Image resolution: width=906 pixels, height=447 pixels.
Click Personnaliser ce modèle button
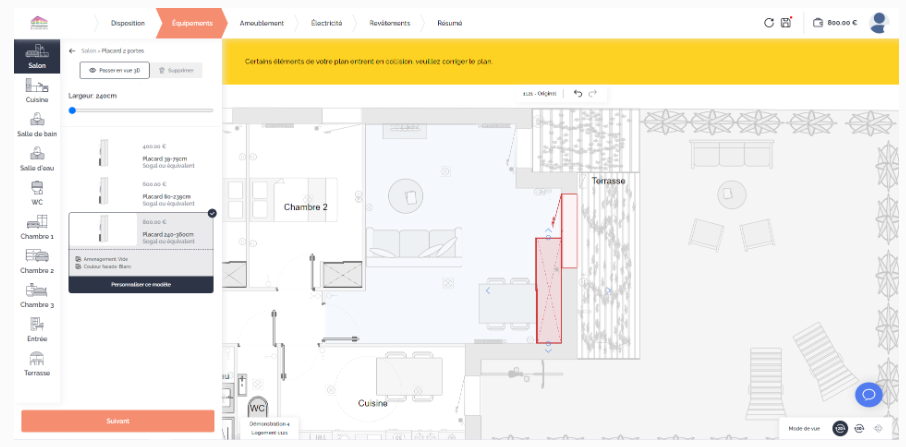[x=141, y=285]
